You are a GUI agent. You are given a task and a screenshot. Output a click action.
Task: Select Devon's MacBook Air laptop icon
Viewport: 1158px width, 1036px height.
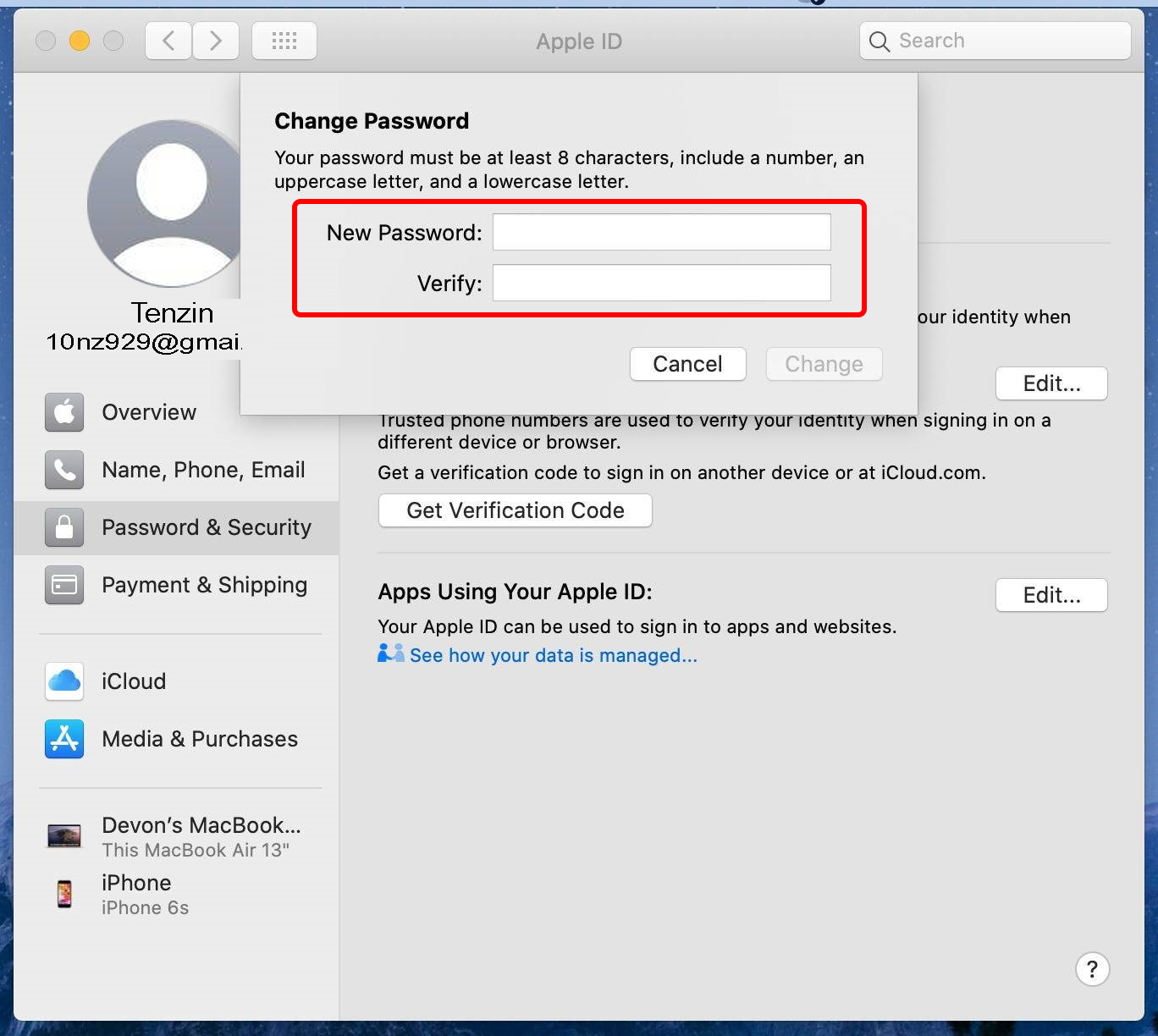(64, 834)
